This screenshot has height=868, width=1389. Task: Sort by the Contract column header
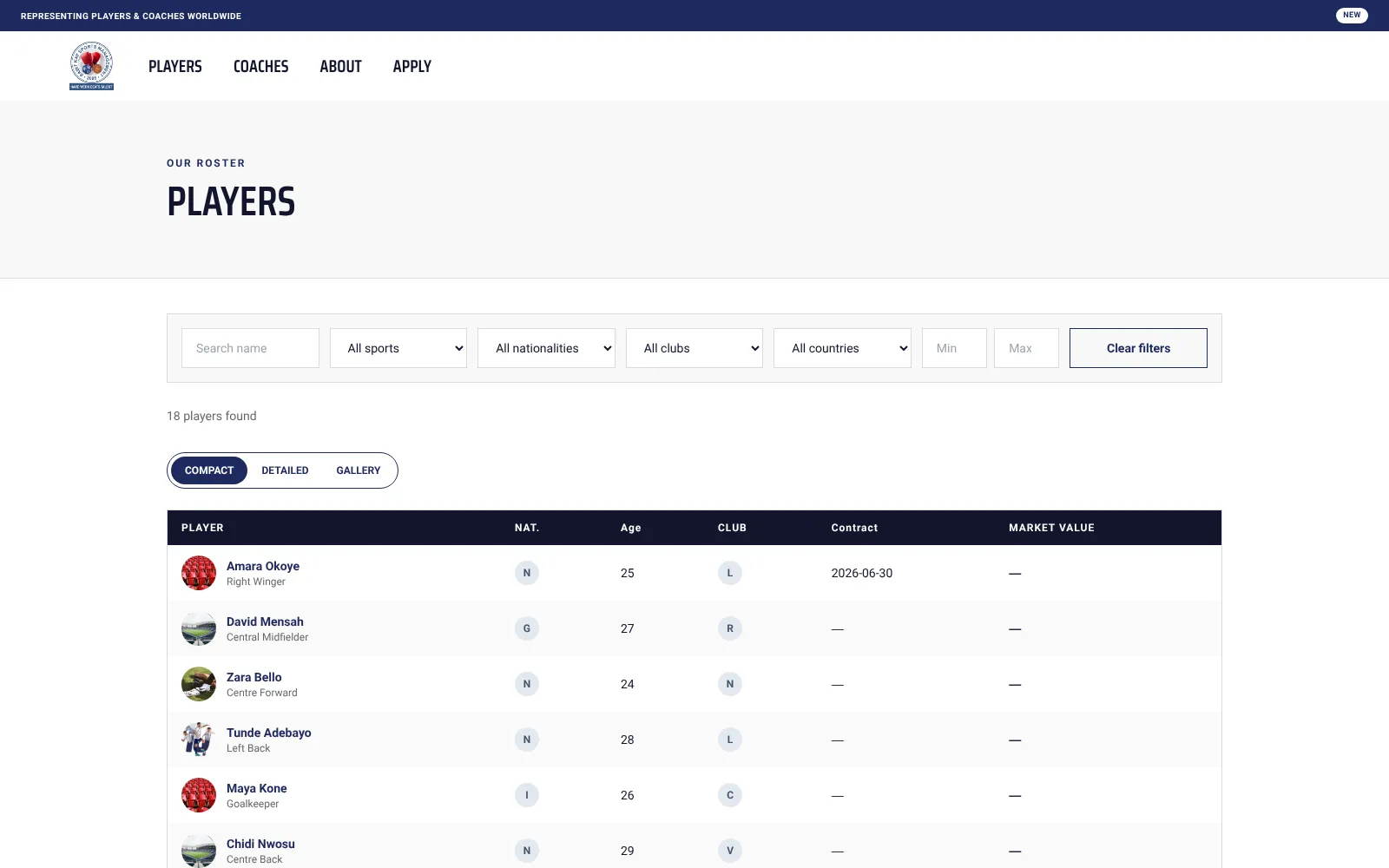coord(854,528)
